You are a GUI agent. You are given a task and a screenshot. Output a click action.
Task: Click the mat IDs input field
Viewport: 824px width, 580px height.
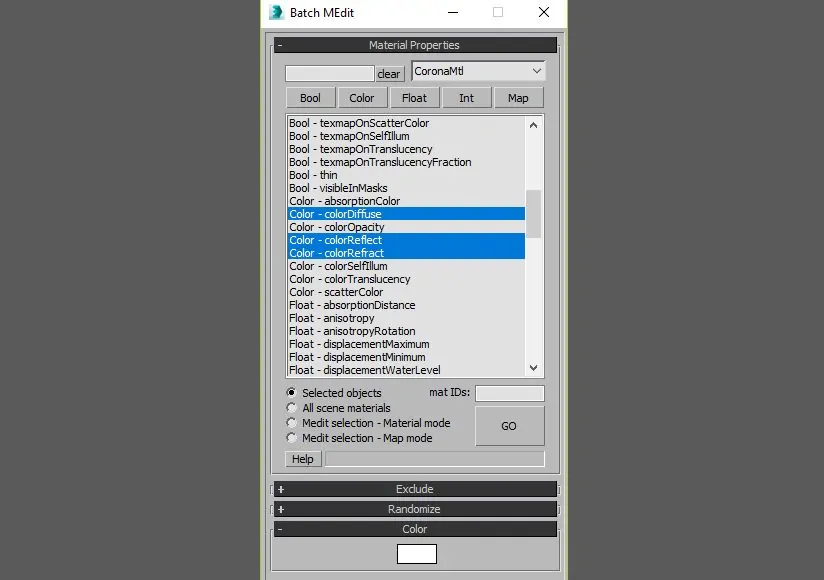[509, 394]
